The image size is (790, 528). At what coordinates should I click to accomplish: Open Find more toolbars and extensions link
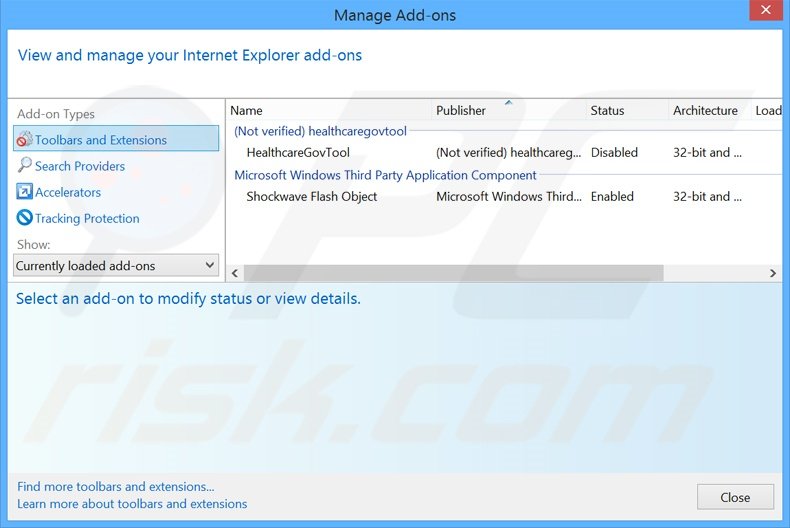click(116, 487)
